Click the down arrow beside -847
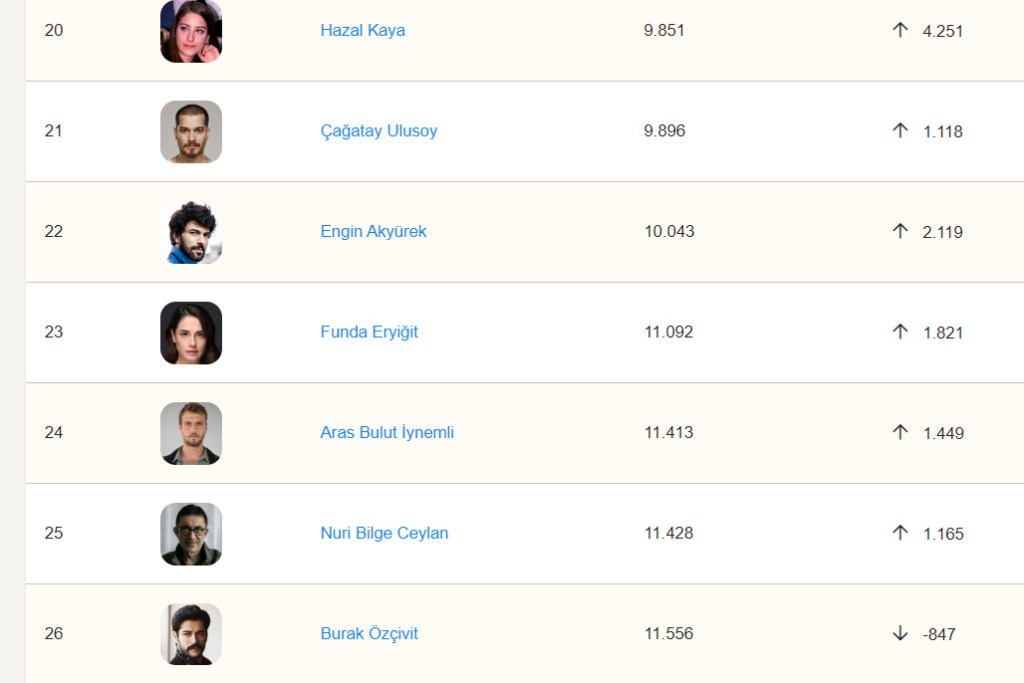This screenshot has width=1024, height=683. (x=900, y=633)
